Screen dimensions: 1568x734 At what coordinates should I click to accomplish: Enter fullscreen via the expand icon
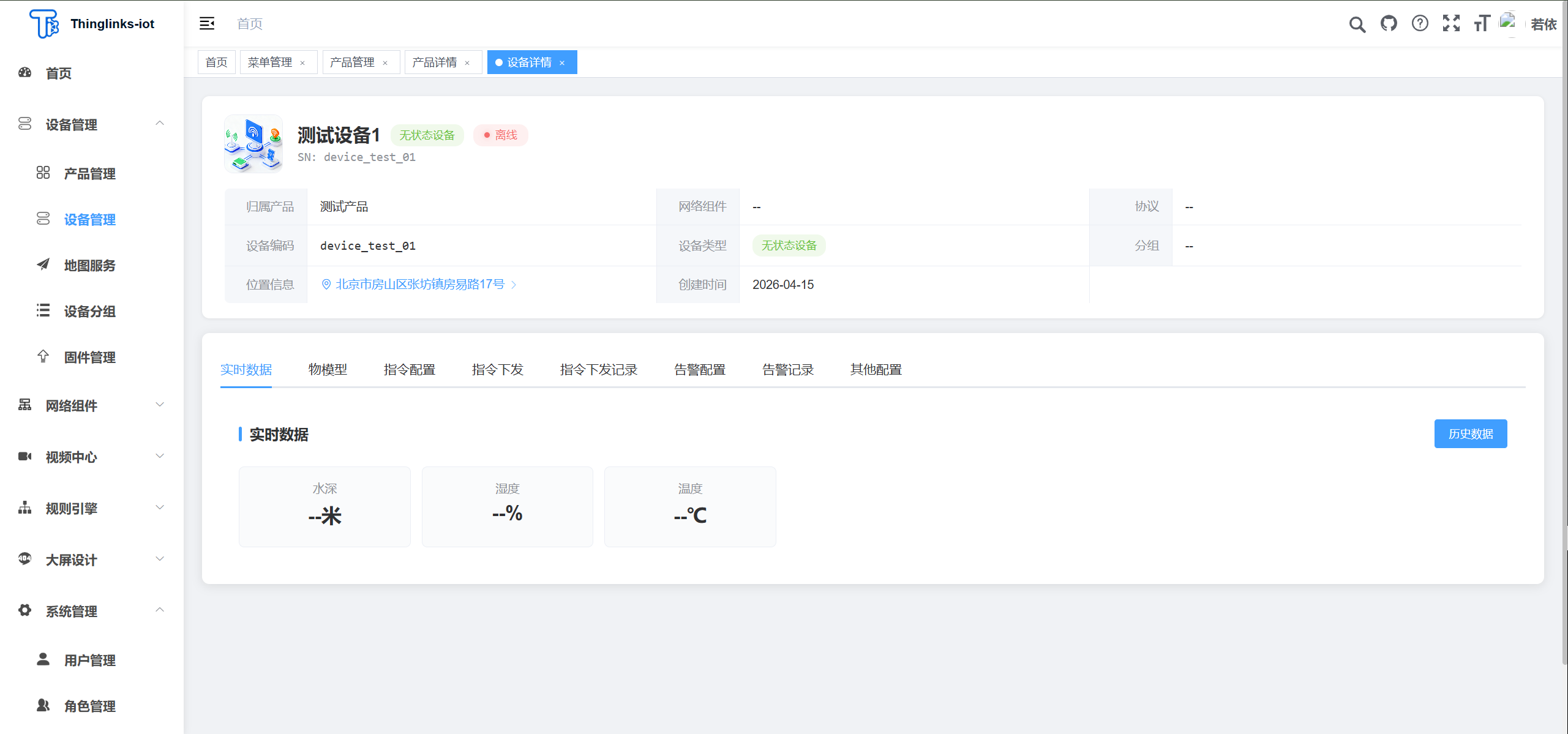click(1450, 24)
